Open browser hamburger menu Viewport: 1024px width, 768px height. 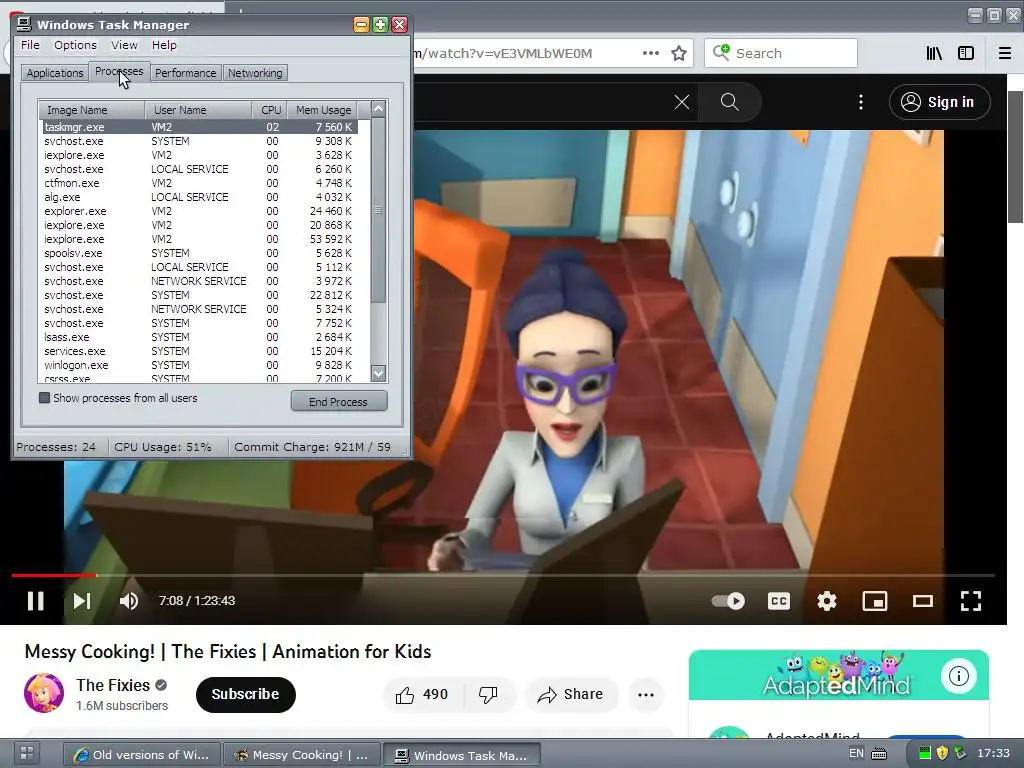click(x=1005, y=54)
